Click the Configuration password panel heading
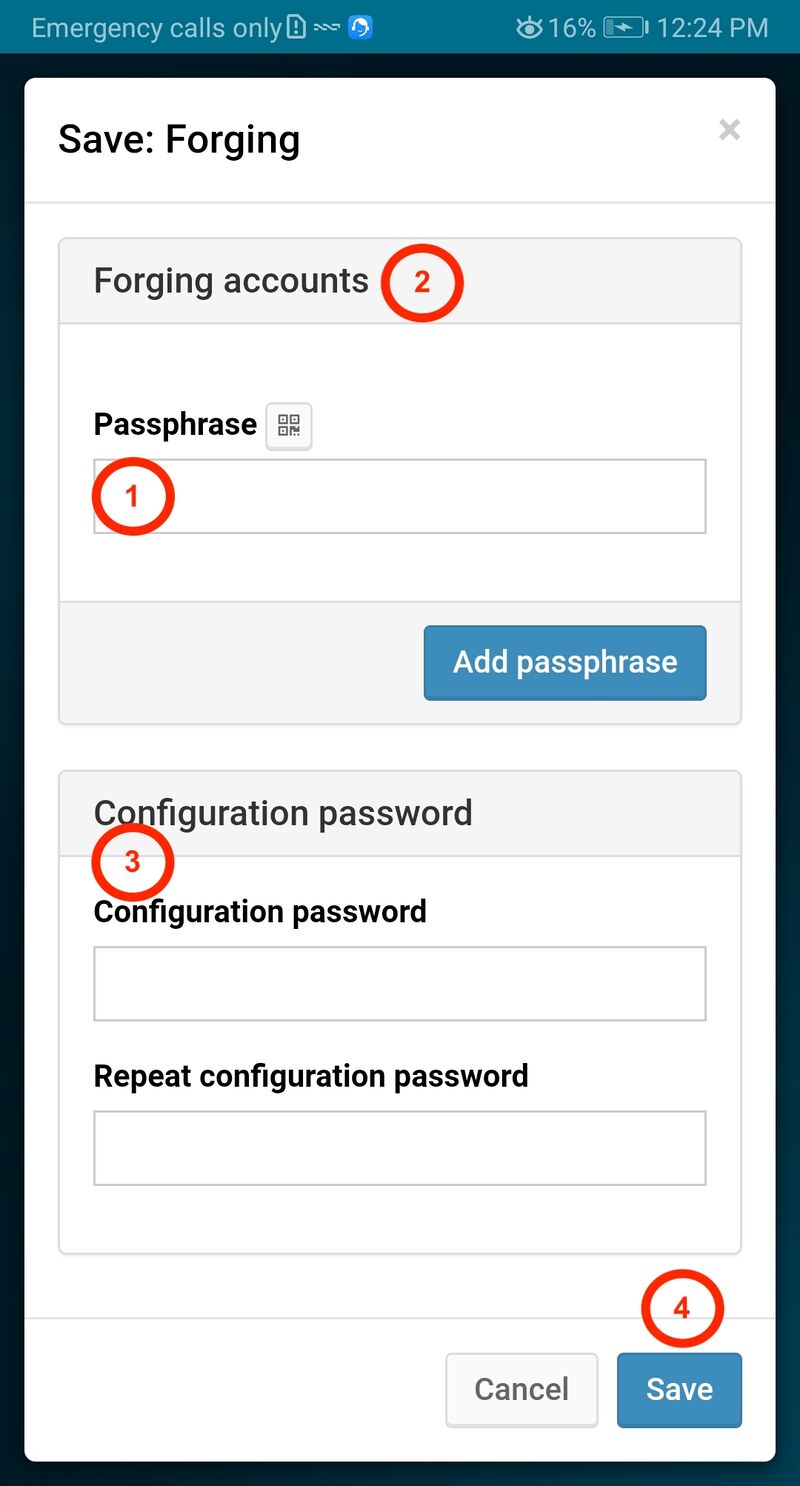 click(283, 813)
